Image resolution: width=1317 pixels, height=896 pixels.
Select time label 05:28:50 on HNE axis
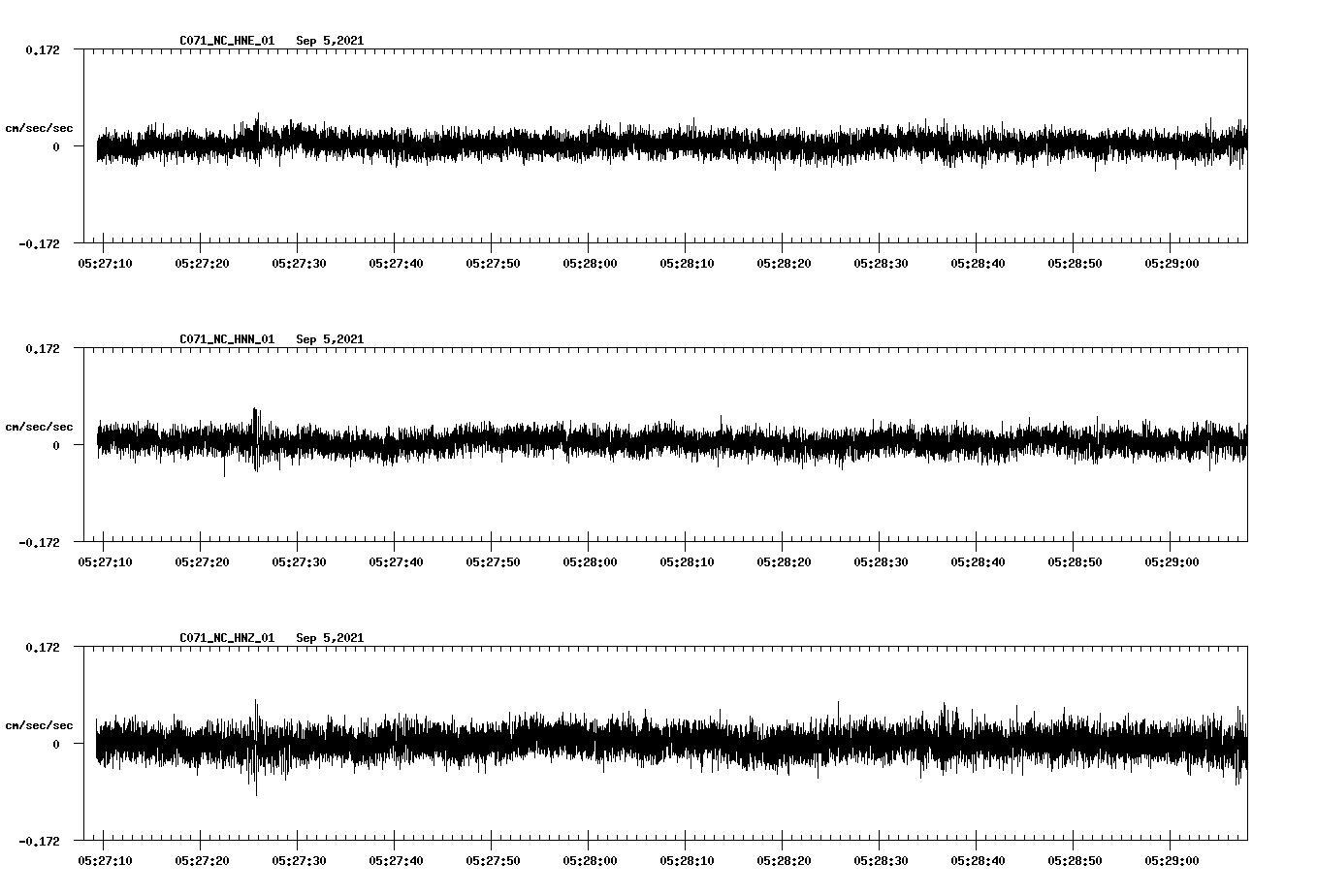coord(1076,264)
